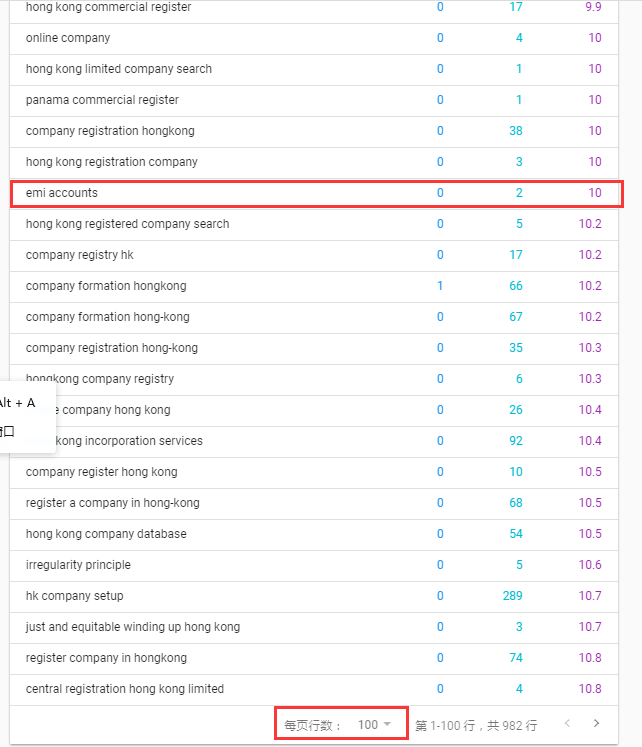Open 'company registry hk' query row

coord(79,255)
